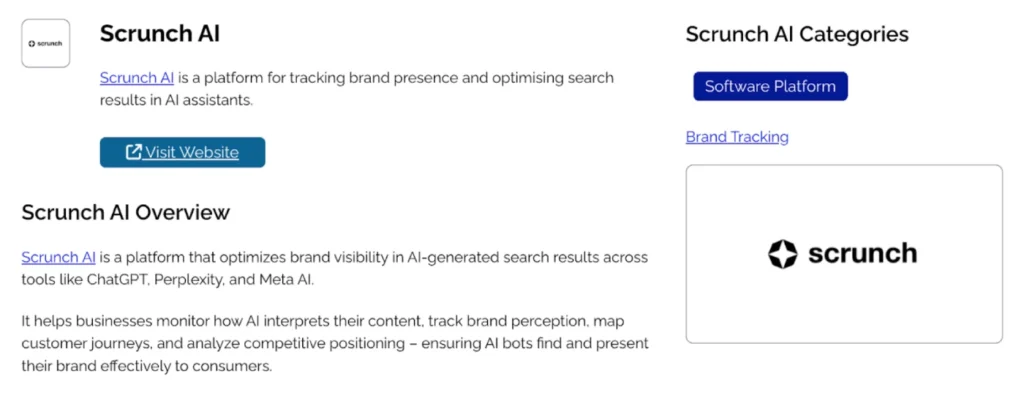Open the Scrunch AI link in top description
This screenshot has height=420, width=1024.
[x=136, y=78]
